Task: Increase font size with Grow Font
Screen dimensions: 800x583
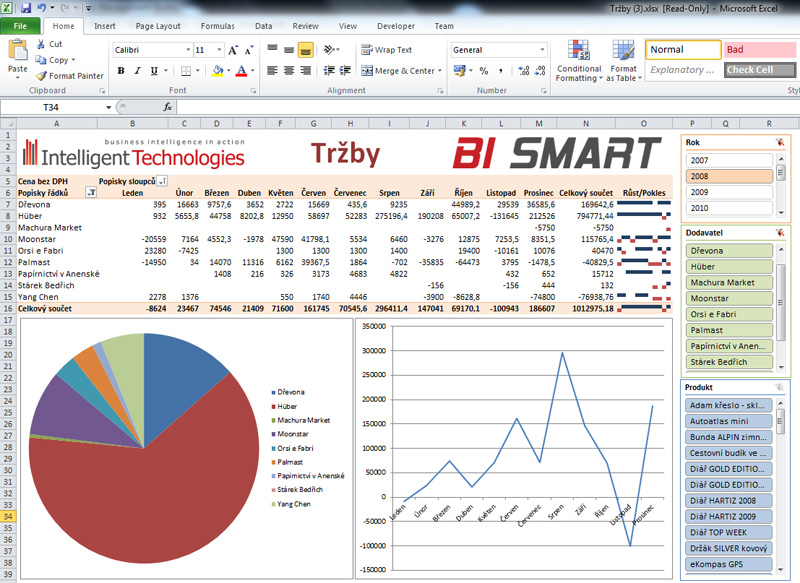Action: pos(233,50)
